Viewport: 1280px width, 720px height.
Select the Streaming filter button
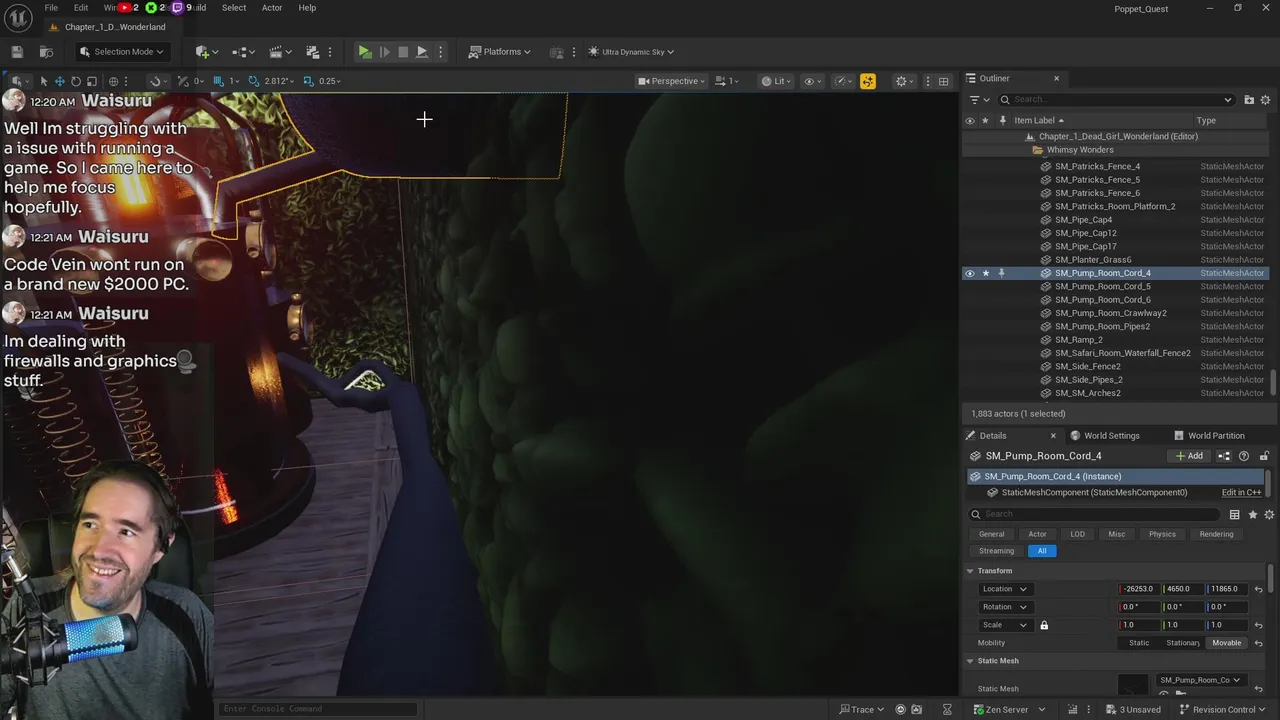(996, 551)
